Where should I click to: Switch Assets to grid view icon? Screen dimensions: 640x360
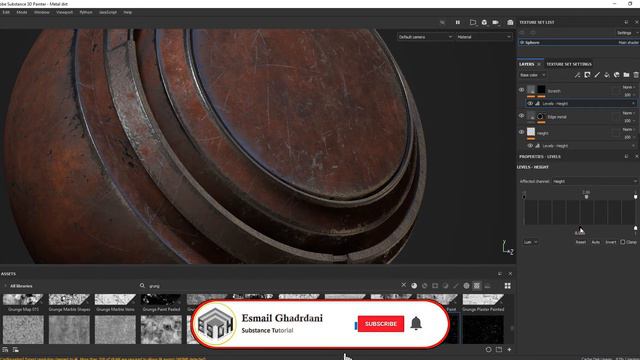(x=508, y=286)
